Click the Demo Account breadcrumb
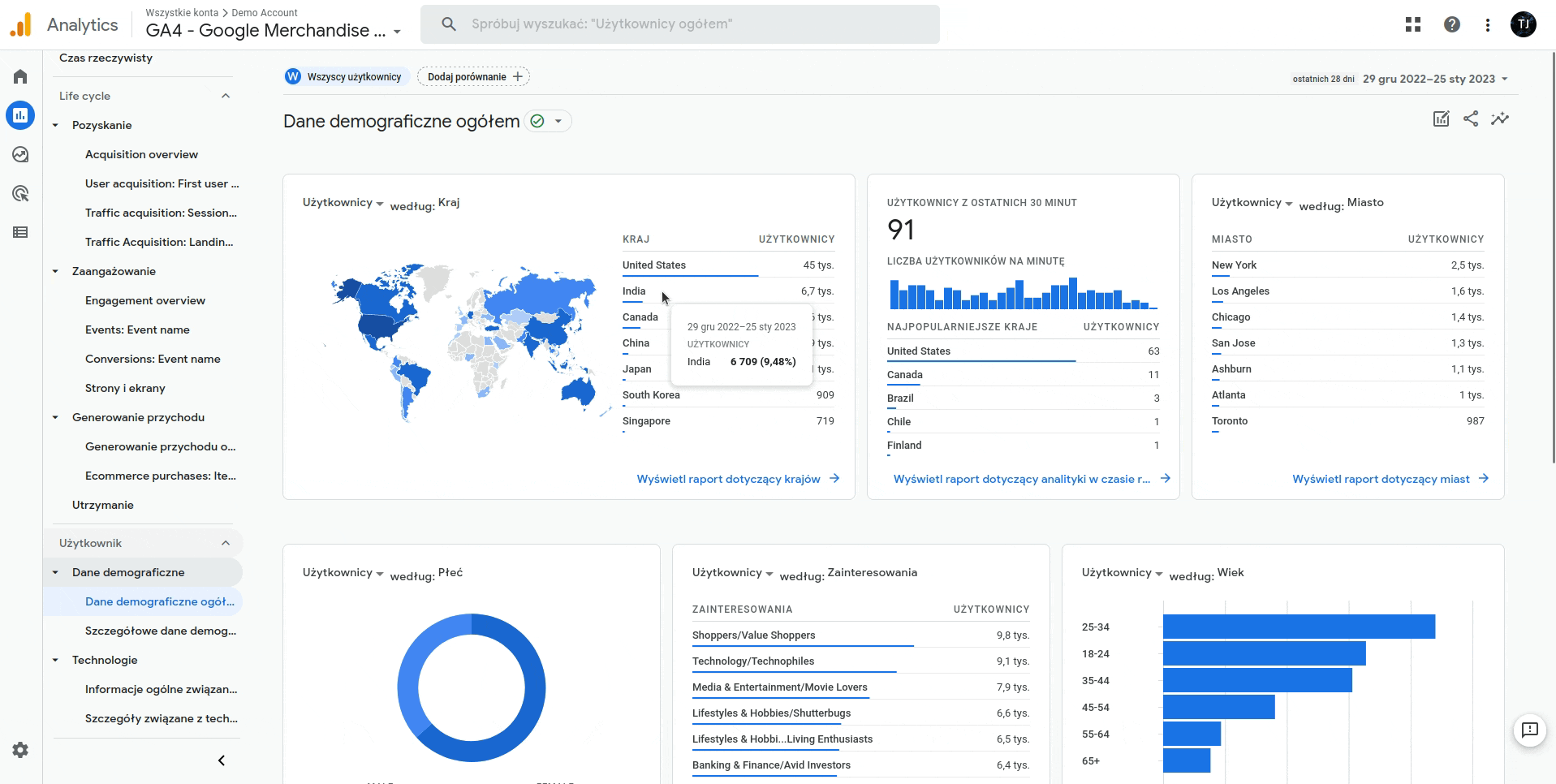This screenshot has height=784, width=1556. tap(265, 12)
